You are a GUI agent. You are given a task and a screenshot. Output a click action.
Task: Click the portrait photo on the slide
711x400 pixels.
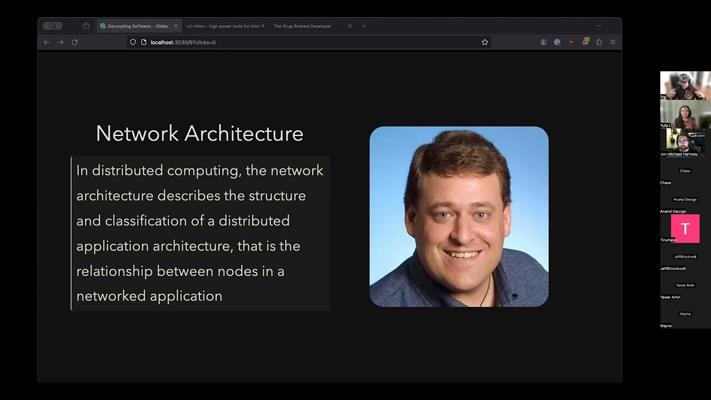coord(459,216)
